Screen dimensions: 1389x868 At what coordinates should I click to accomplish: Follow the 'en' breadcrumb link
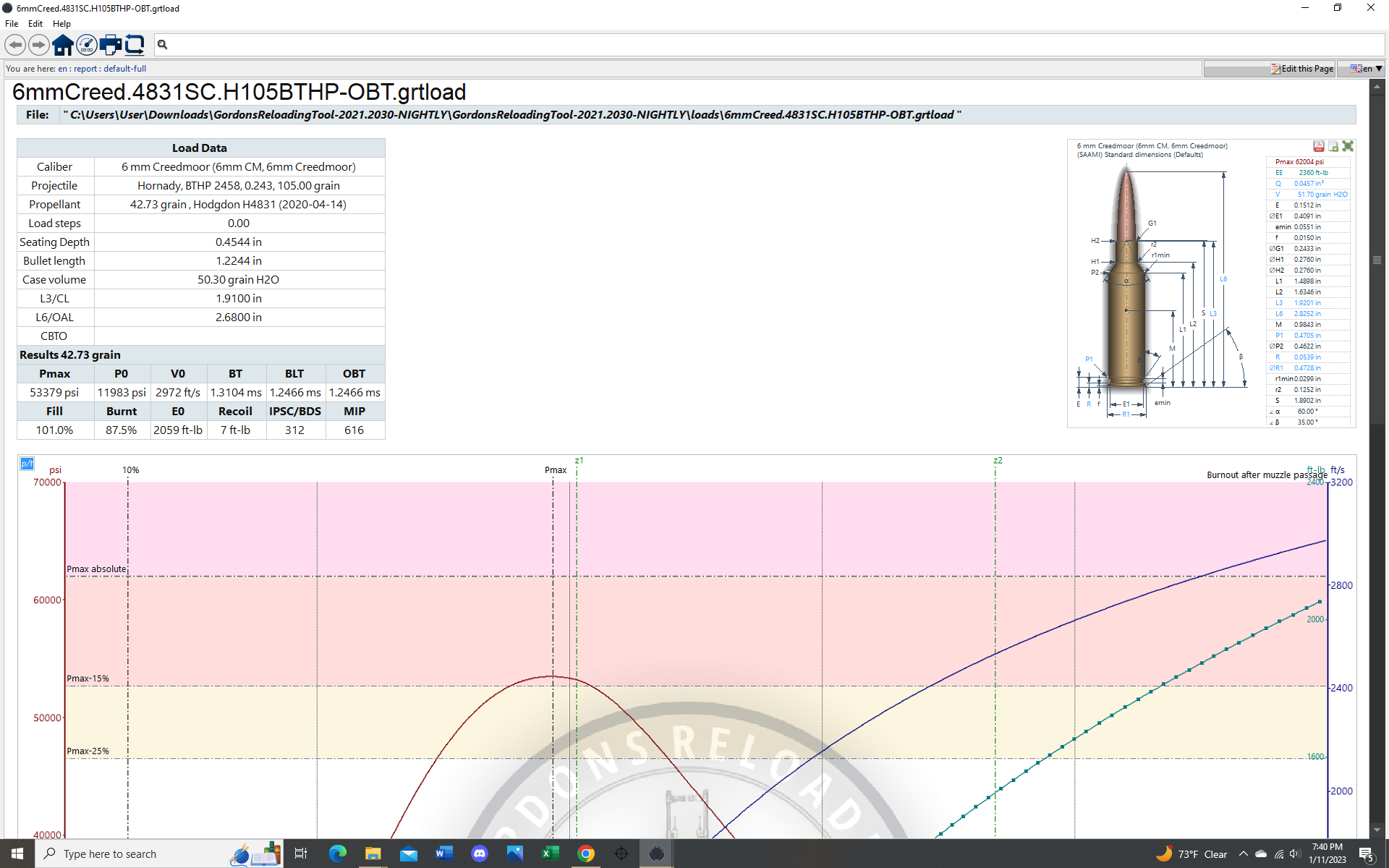coord(63,69)
